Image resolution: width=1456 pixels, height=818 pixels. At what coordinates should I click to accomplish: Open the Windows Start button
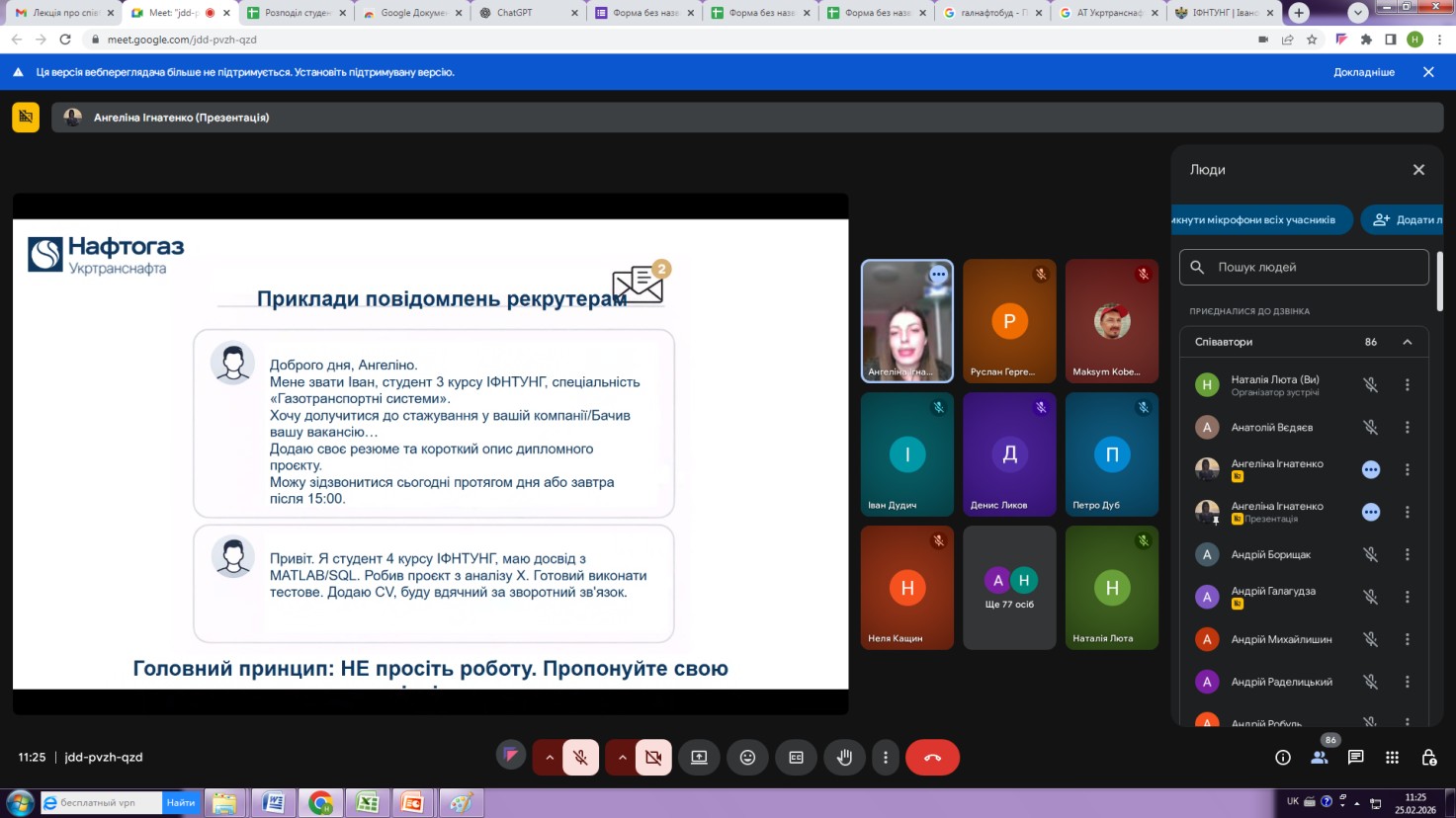click(19, 803)
